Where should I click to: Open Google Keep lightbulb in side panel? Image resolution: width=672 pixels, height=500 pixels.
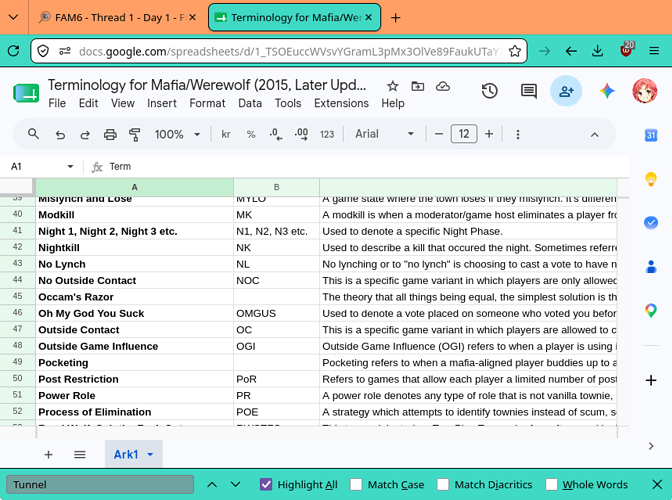651,179
